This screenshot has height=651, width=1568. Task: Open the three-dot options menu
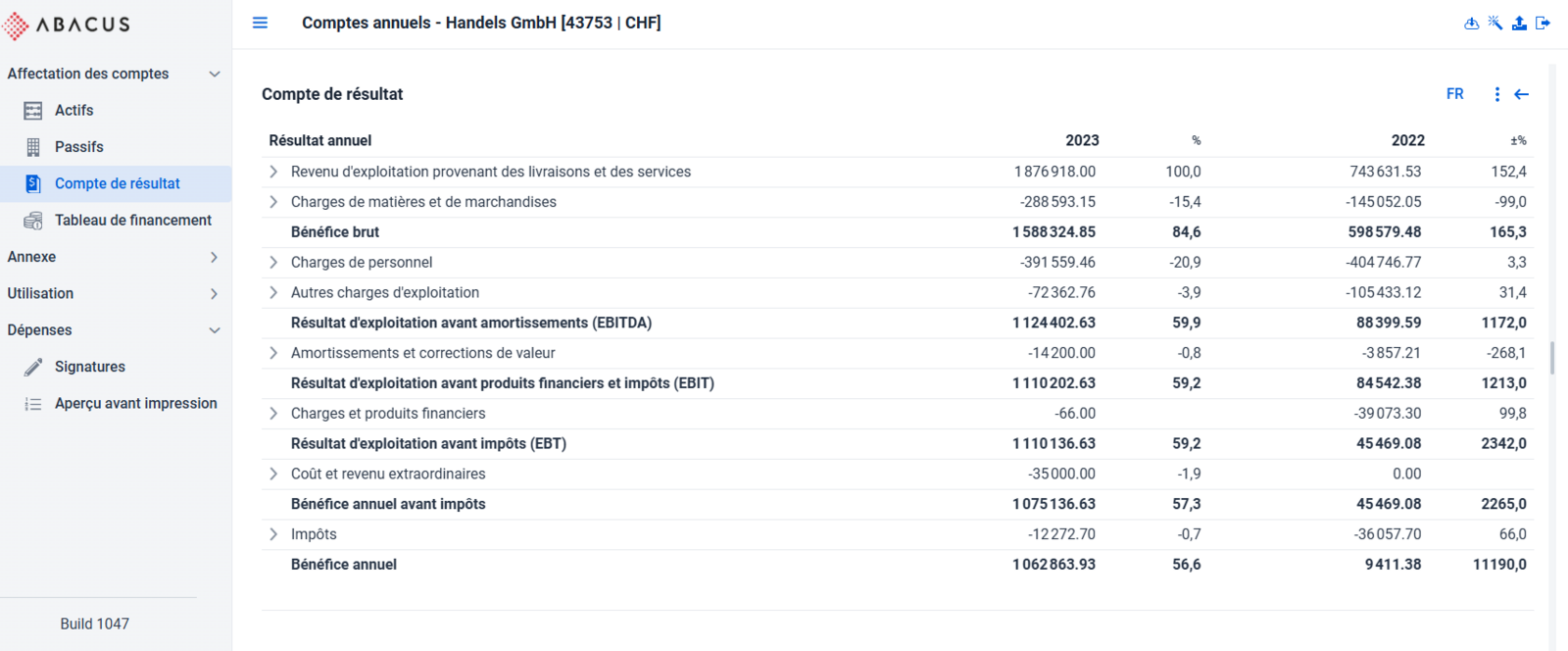pyautogui.click(x=1496, y=94)
